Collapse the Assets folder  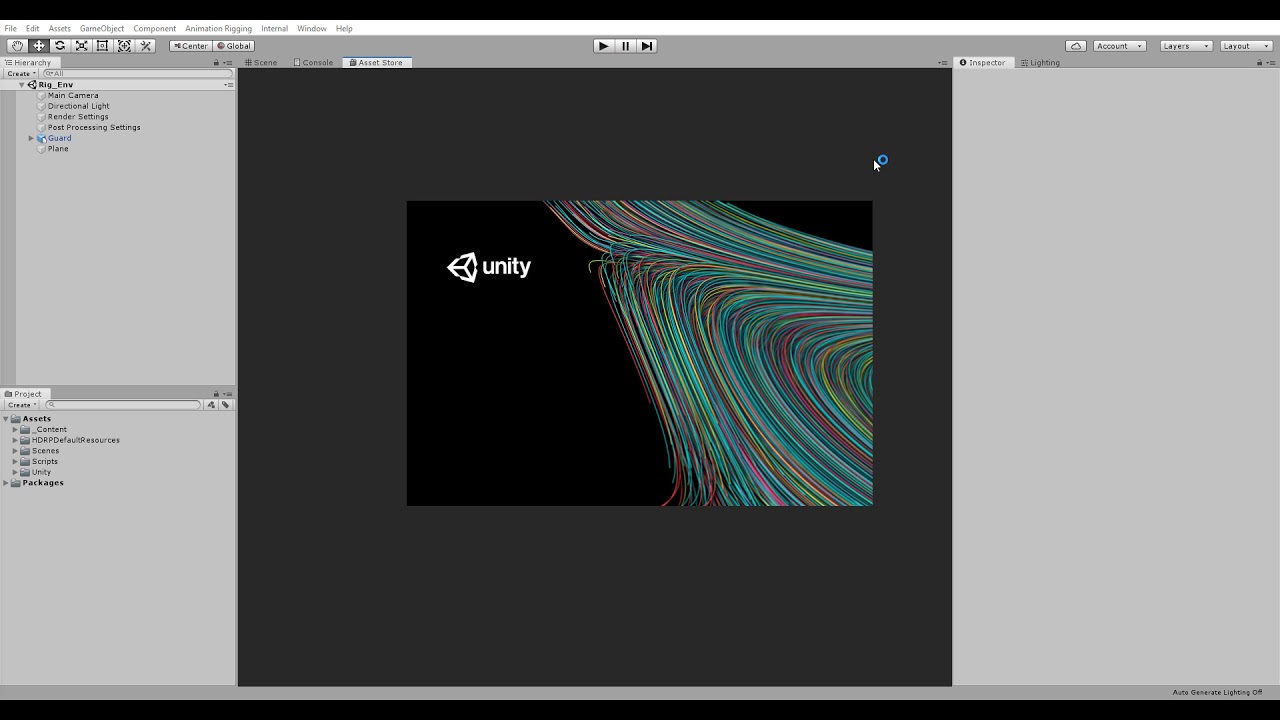(6, 419)
